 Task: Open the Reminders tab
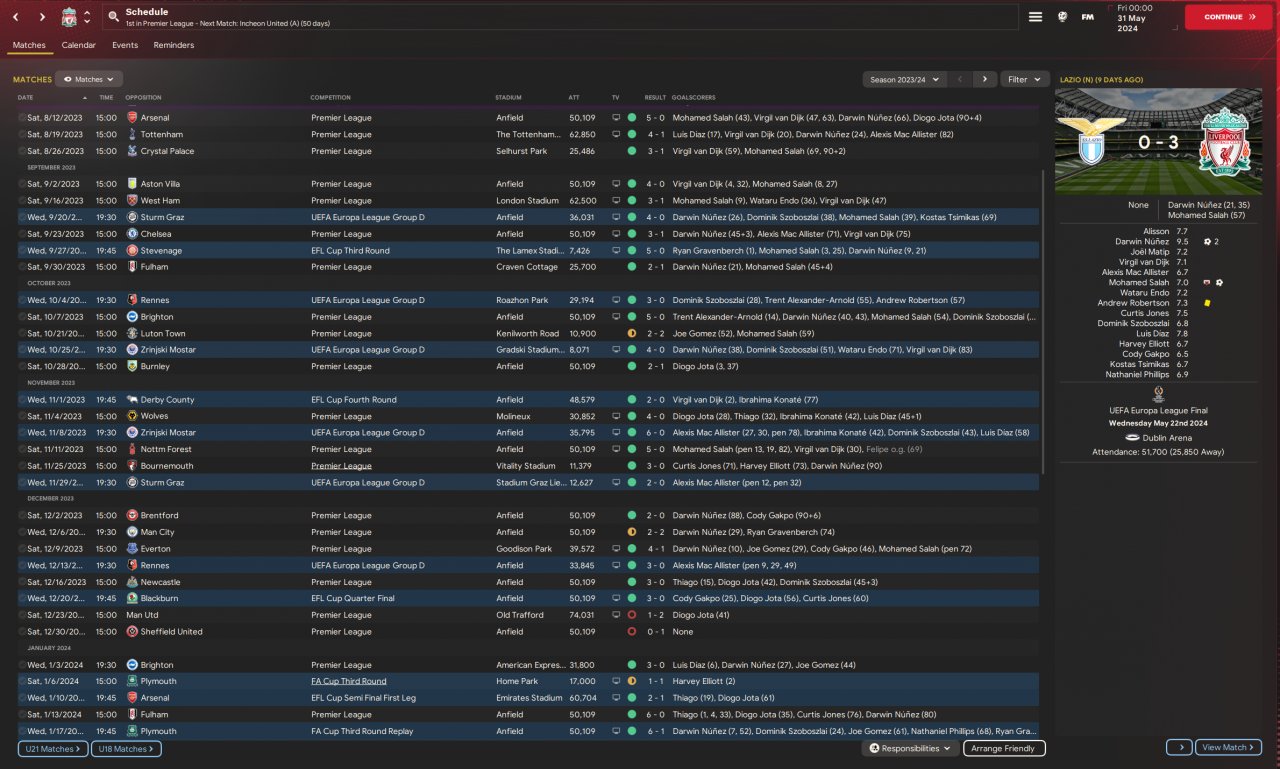click(174, 45)
